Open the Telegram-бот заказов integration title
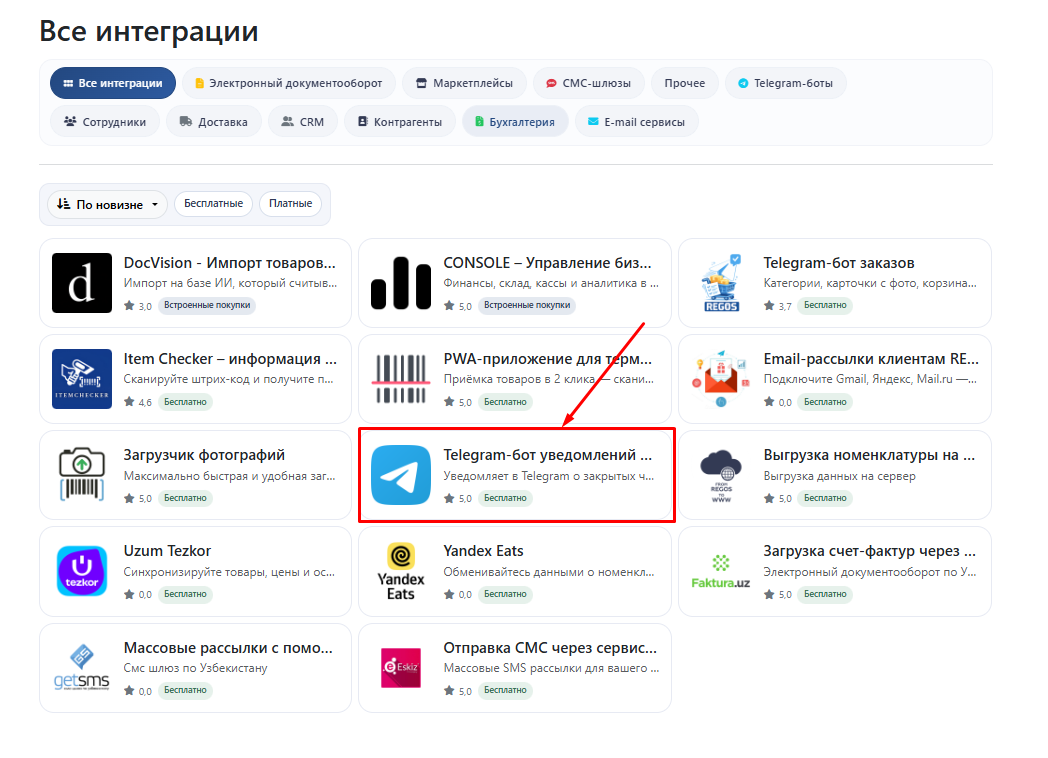This screenshot has height=758, width=1048. point(838,263)
